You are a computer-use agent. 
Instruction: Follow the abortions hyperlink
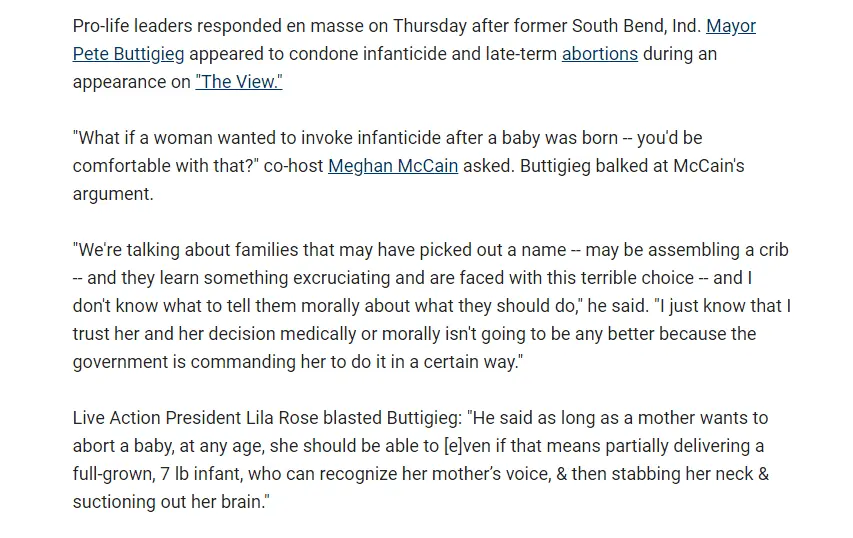pyautogui.click(x=599, y=54)
